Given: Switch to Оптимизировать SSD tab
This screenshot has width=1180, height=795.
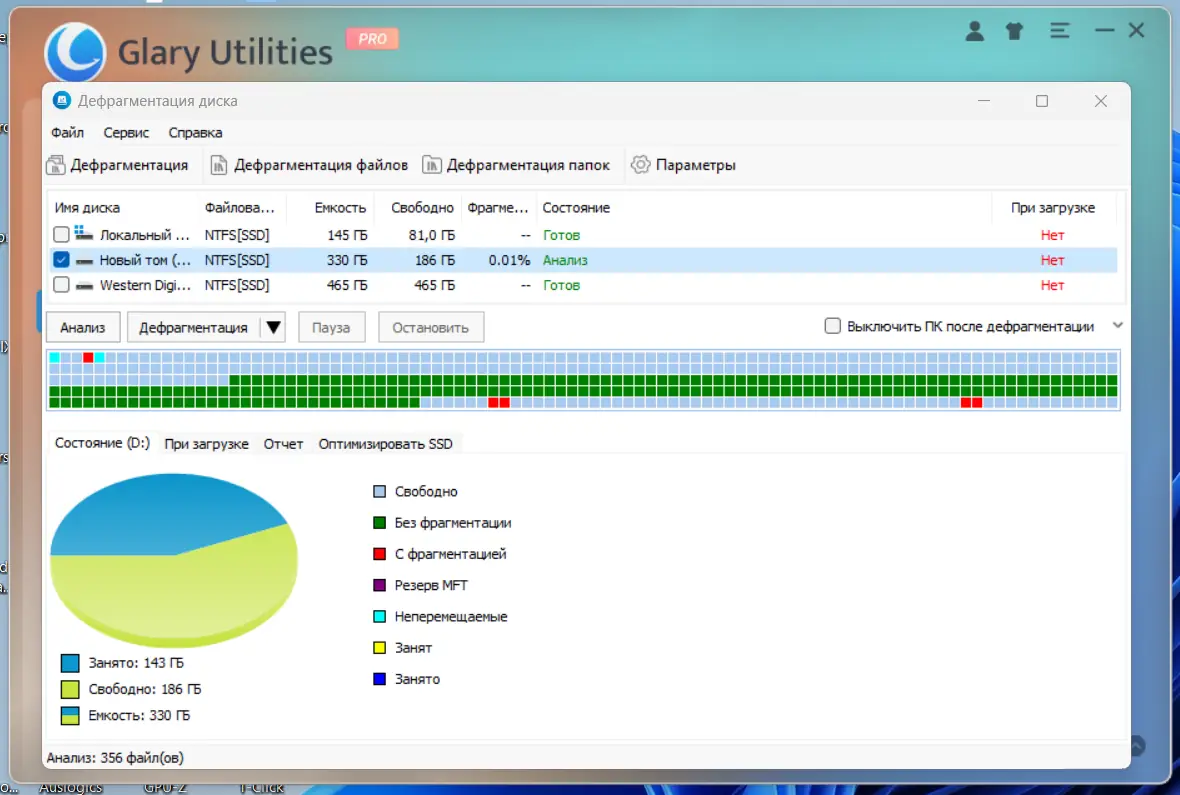Looking at the screenshot, I should (x=385, y=444).
